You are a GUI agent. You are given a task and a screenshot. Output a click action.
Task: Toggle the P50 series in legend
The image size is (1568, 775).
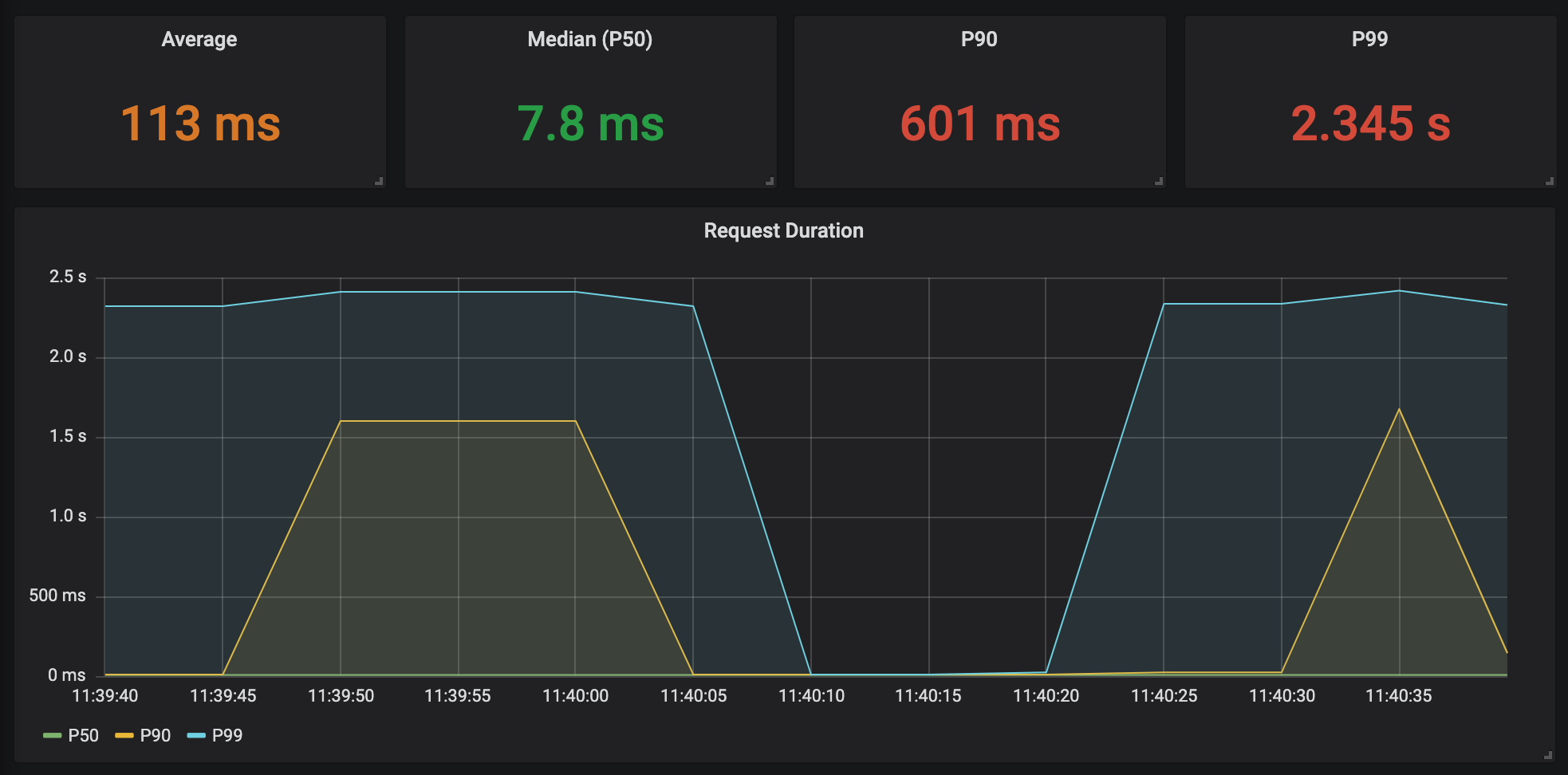point(84,735)
